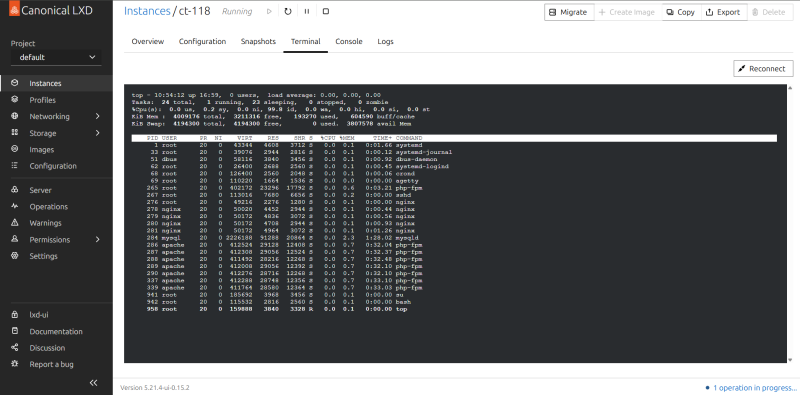This screenshot has width=800, height=395.
Task: Collapse the sidebar with double chevron
Action: tap(93, 383)
